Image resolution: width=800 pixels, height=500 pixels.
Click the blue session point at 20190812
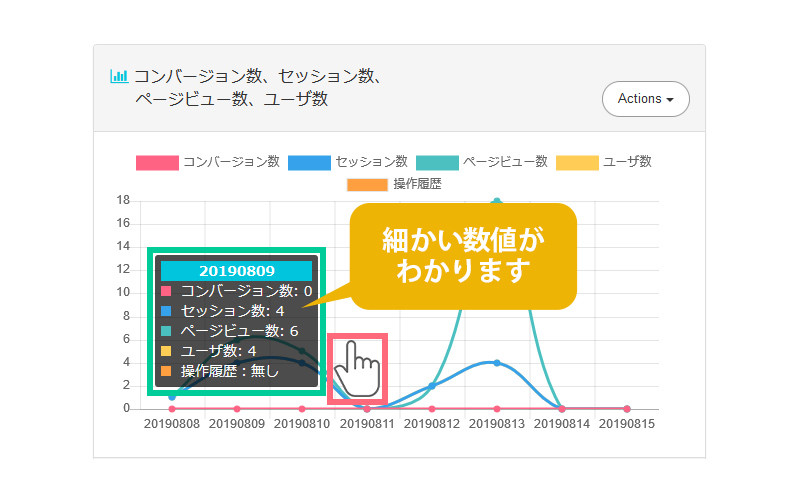pos(432,385)
